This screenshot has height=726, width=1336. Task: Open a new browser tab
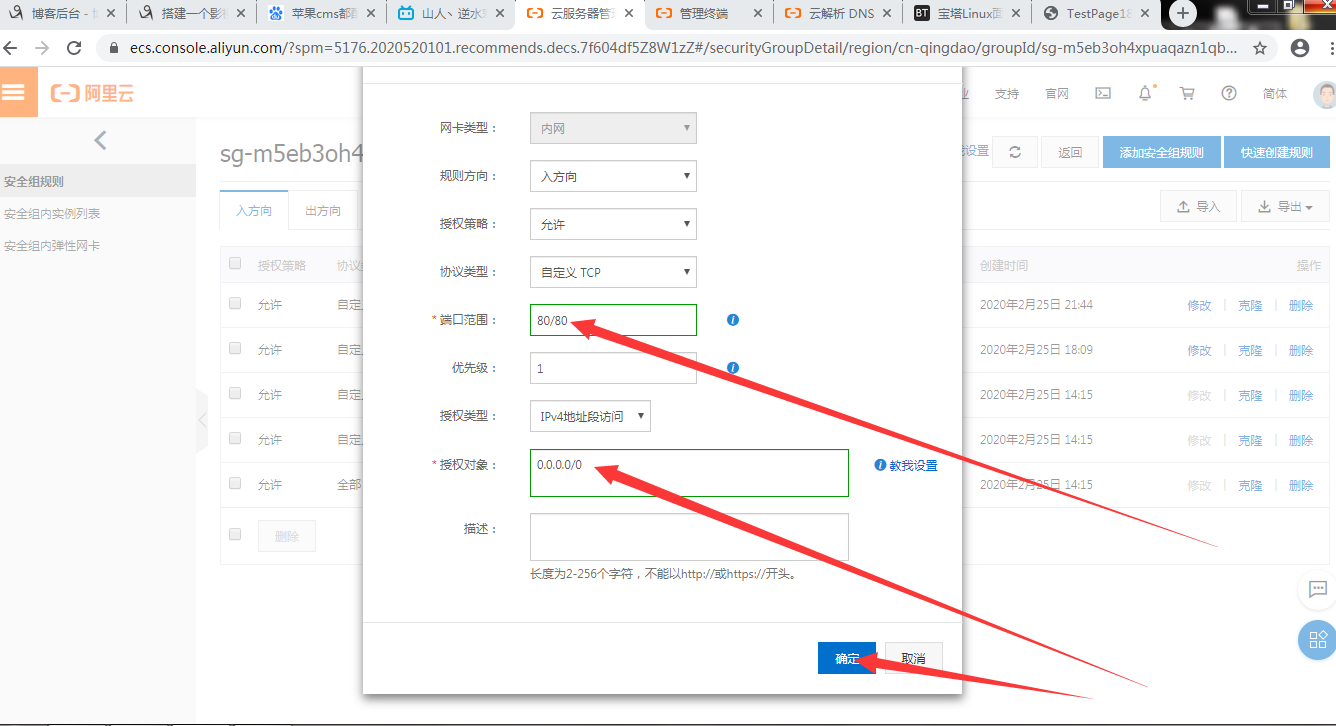tap(1184, 14)
